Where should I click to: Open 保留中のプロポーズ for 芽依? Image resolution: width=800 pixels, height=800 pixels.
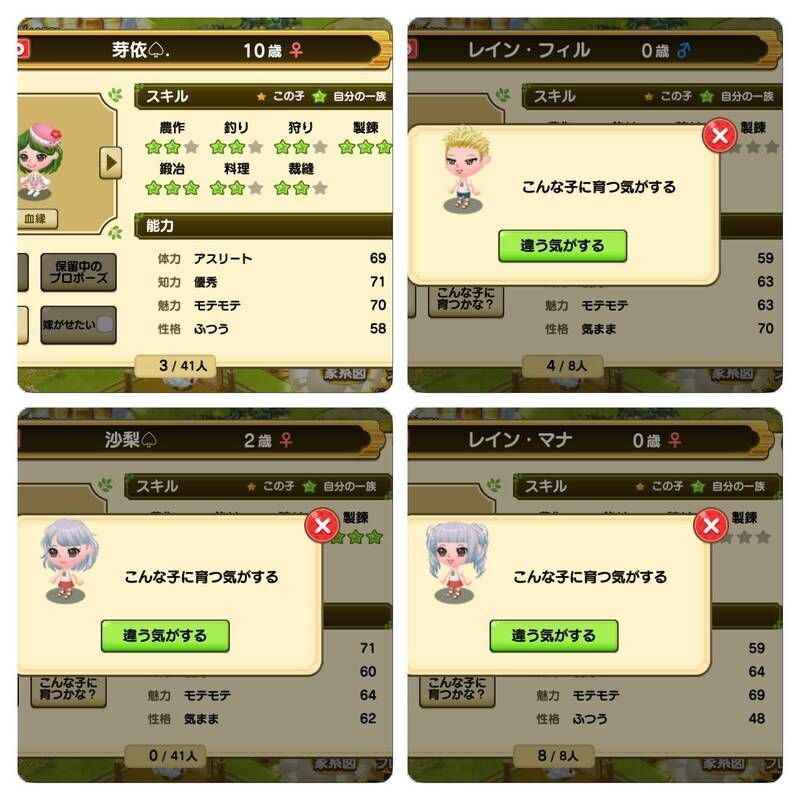(x=79, y=272)
